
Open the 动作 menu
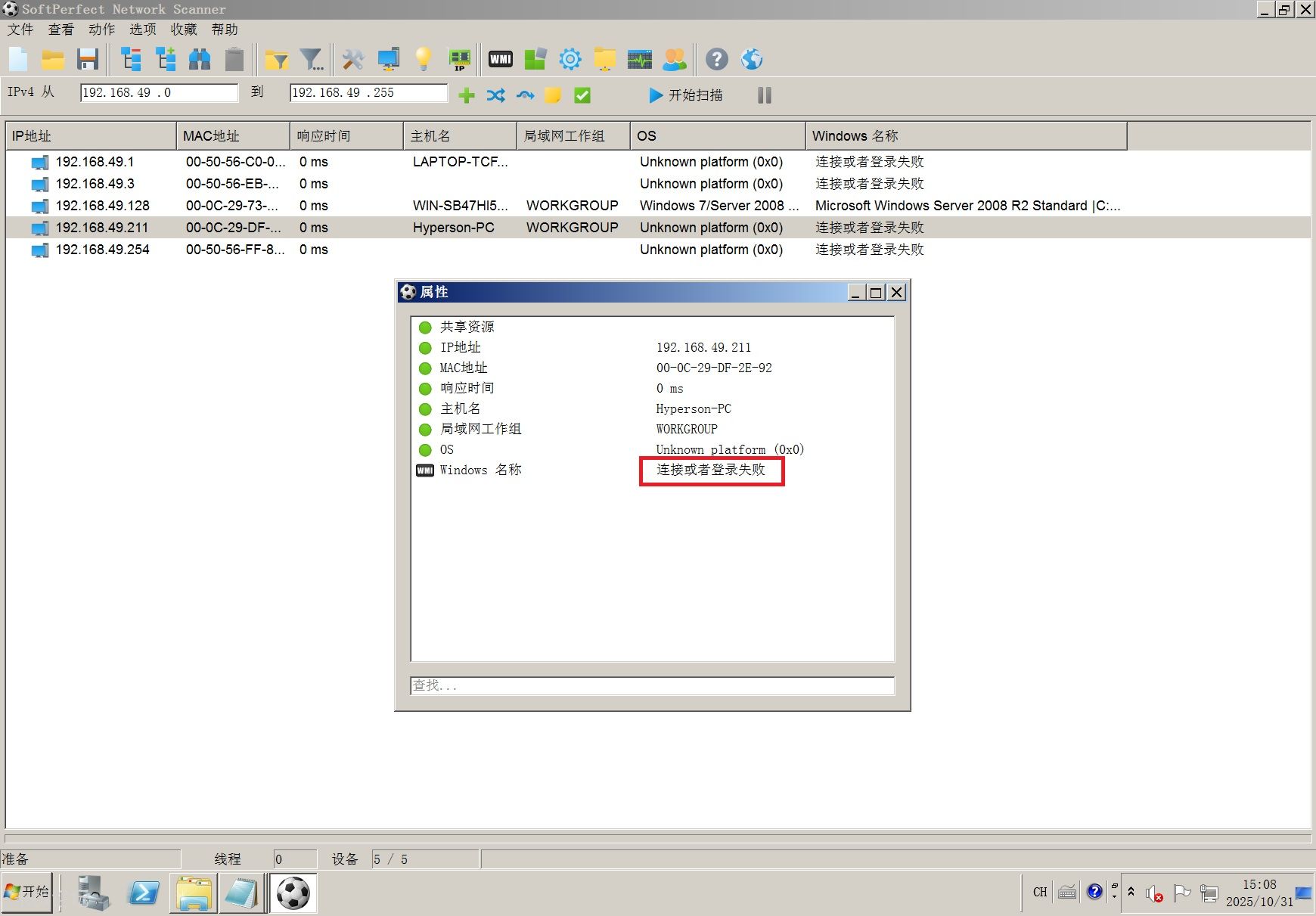point(101,29)
